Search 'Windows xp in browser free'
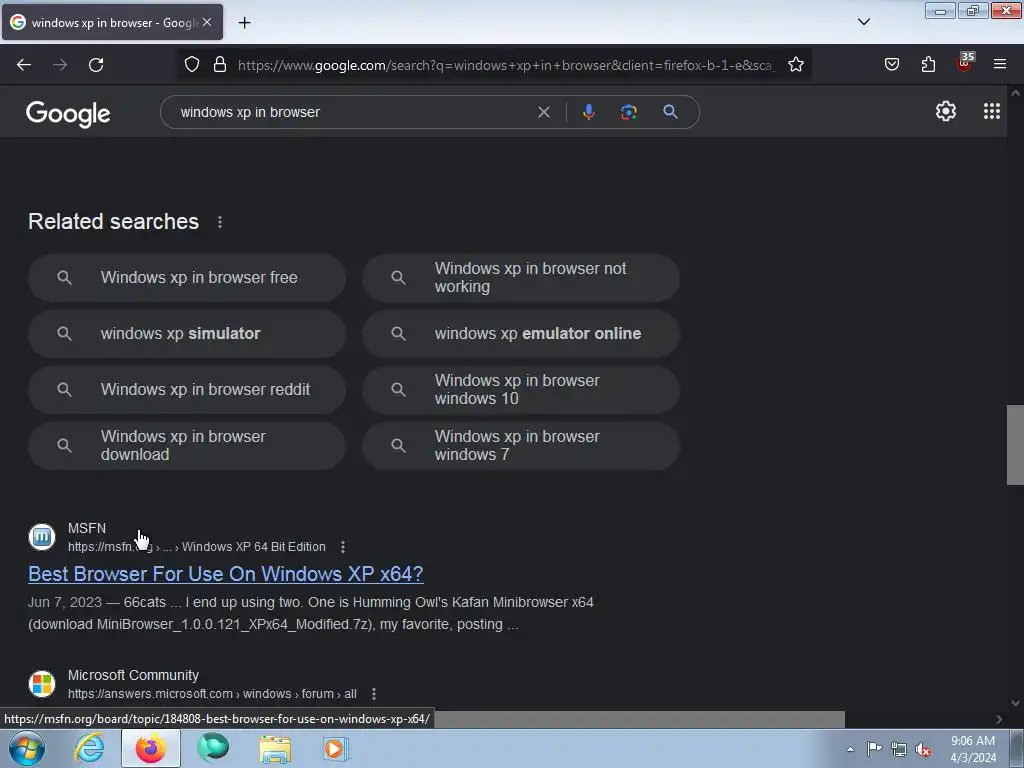Screen dimensions: 1024x768 [x=187, y=278]
